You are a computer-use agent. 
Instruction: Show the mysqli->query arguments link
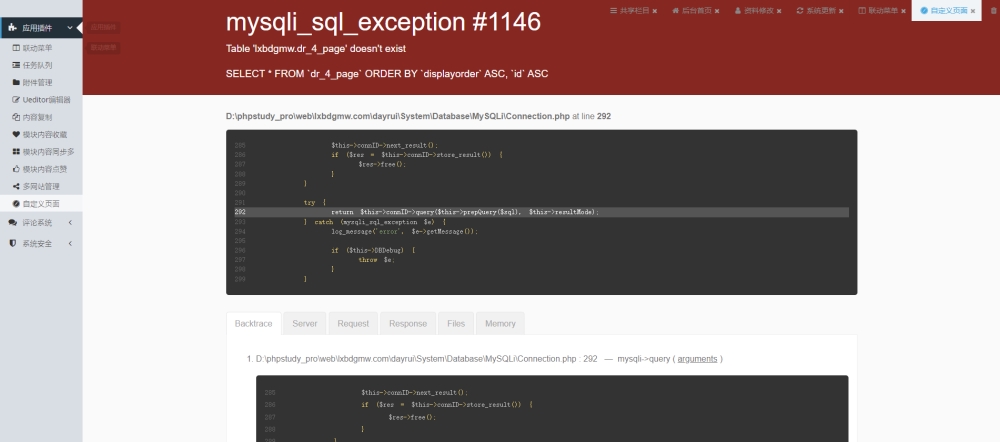point(697,358)
